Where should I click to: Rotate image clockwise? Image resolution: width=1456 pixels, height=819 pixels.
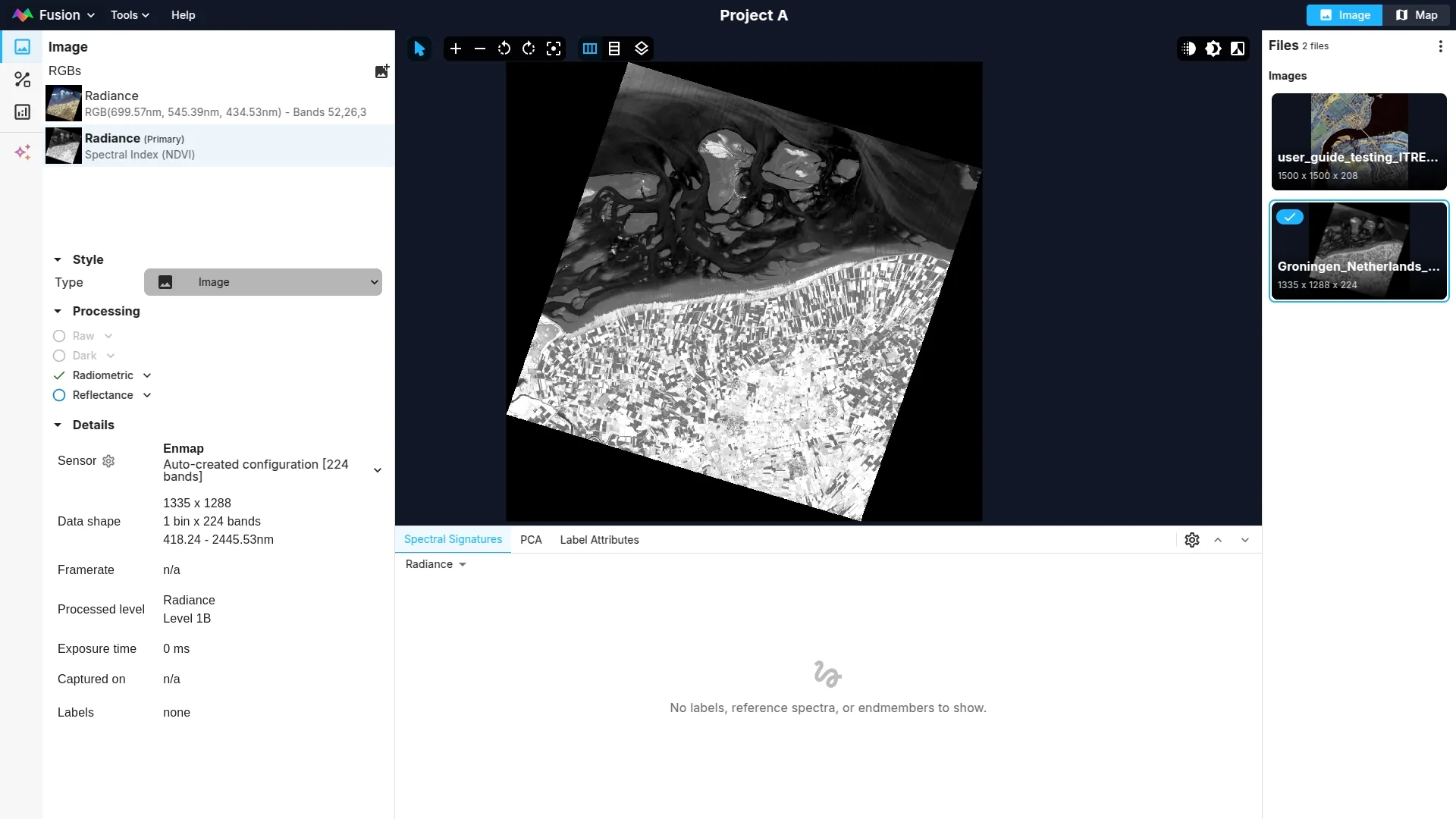(x=529, y=49)
